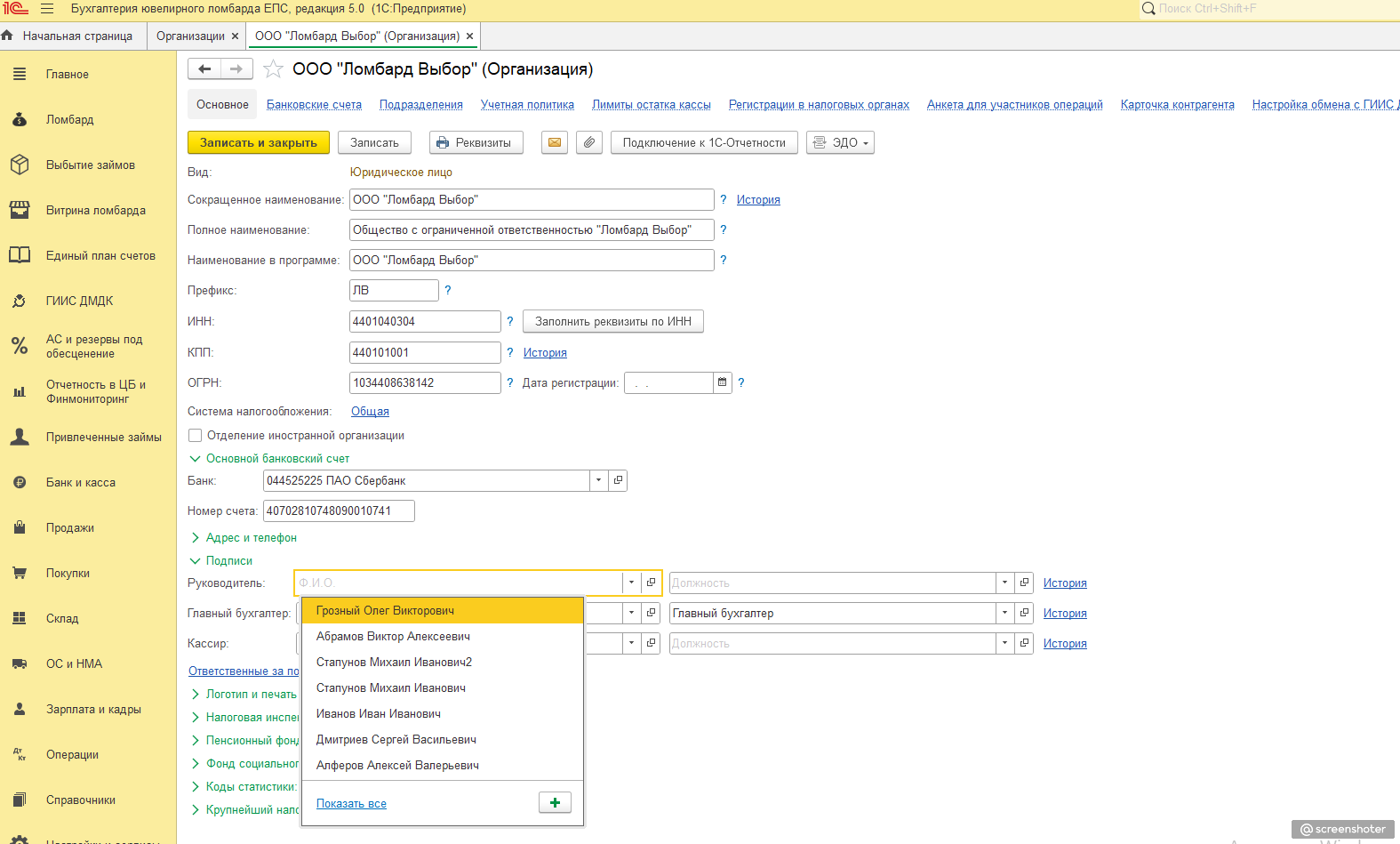Click the Номер счета input field
Viewport: 1400px width, 844px height.
339,511
